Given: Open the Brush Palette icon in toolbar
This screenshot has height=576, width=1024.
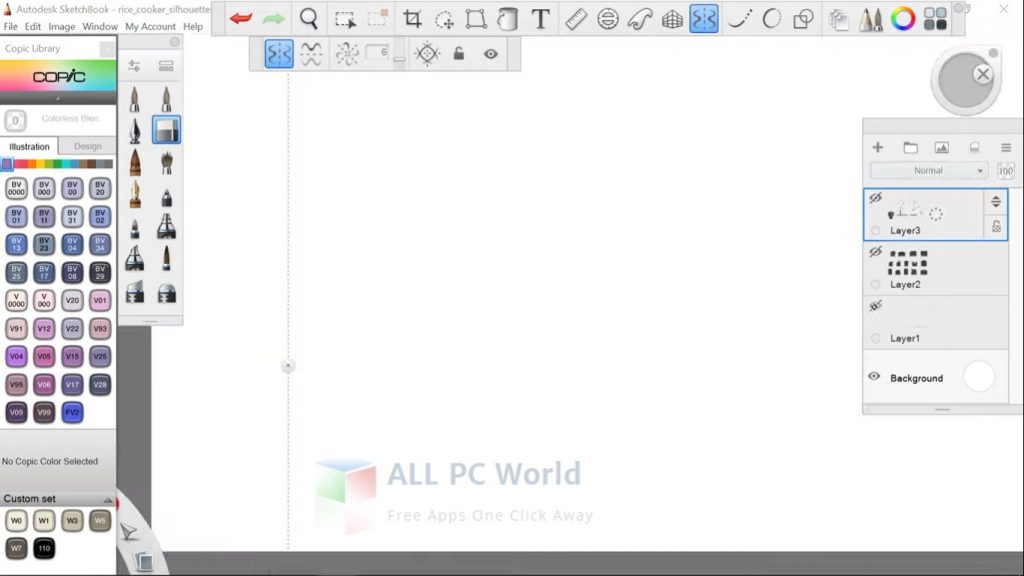Looking at the screenshot, I should pos(871,20).
